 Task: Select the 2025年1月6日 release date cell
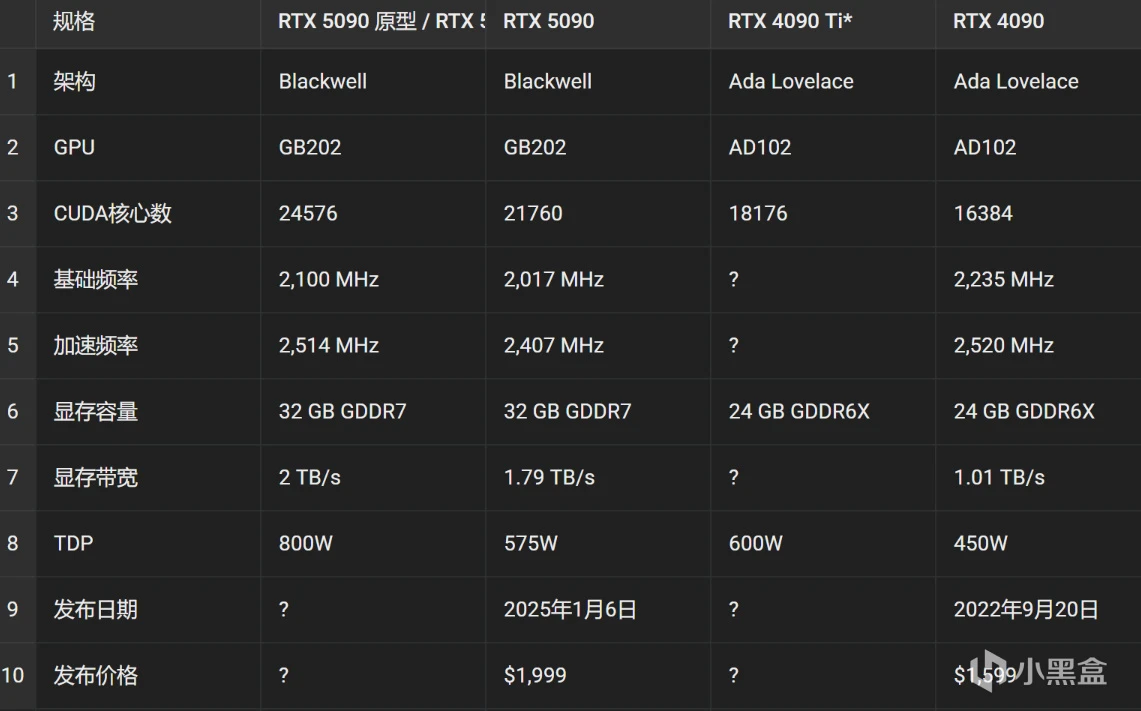pos(570,609)
